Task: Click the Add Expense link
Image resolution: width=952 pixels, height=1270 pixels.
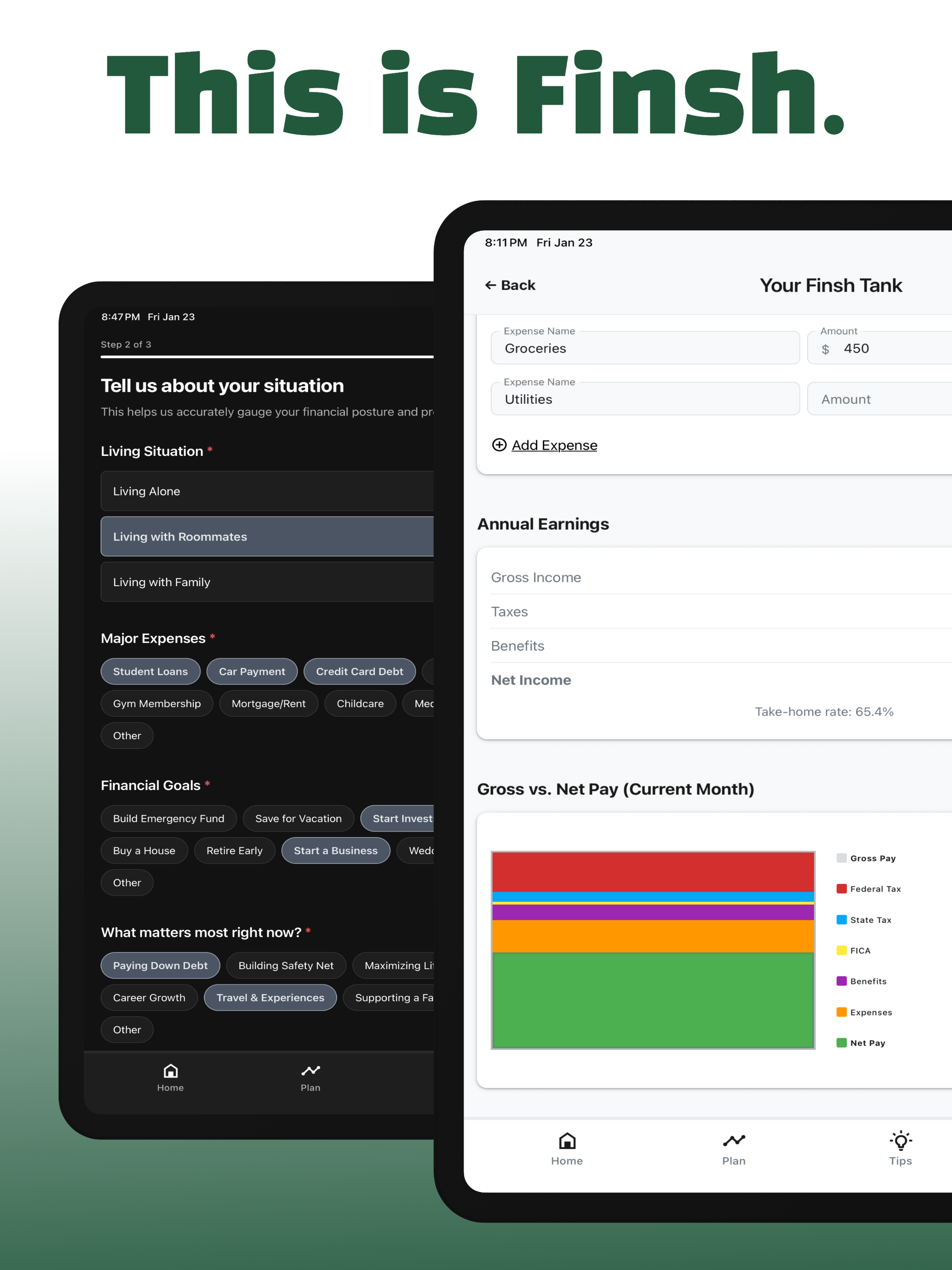Action: pos(554,445)
